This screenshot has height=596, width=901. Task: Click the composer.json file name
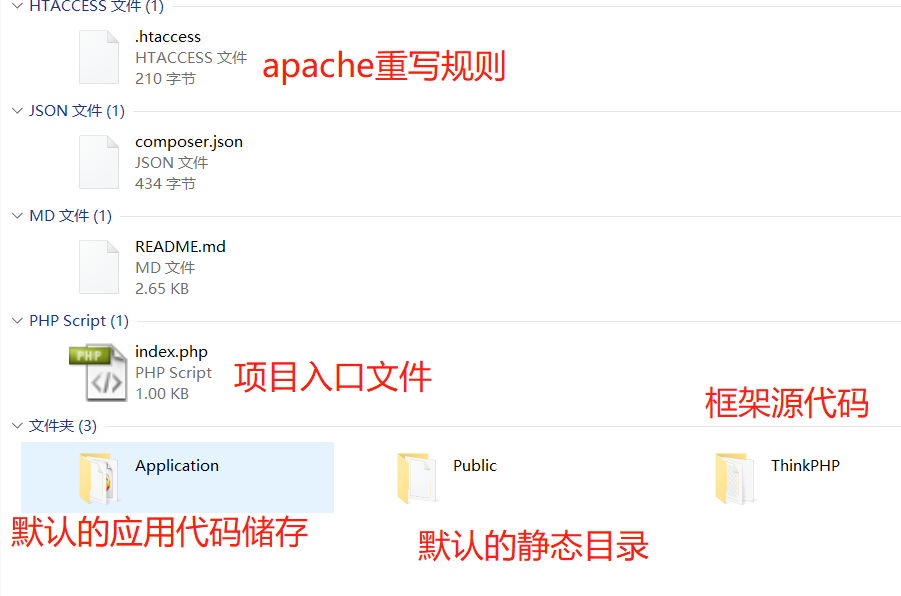pos(189,142)
